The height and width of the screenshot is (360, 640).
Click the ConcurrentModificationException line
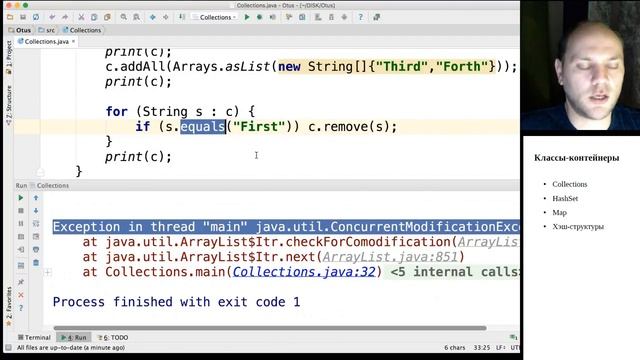click(x=286, y=227)
